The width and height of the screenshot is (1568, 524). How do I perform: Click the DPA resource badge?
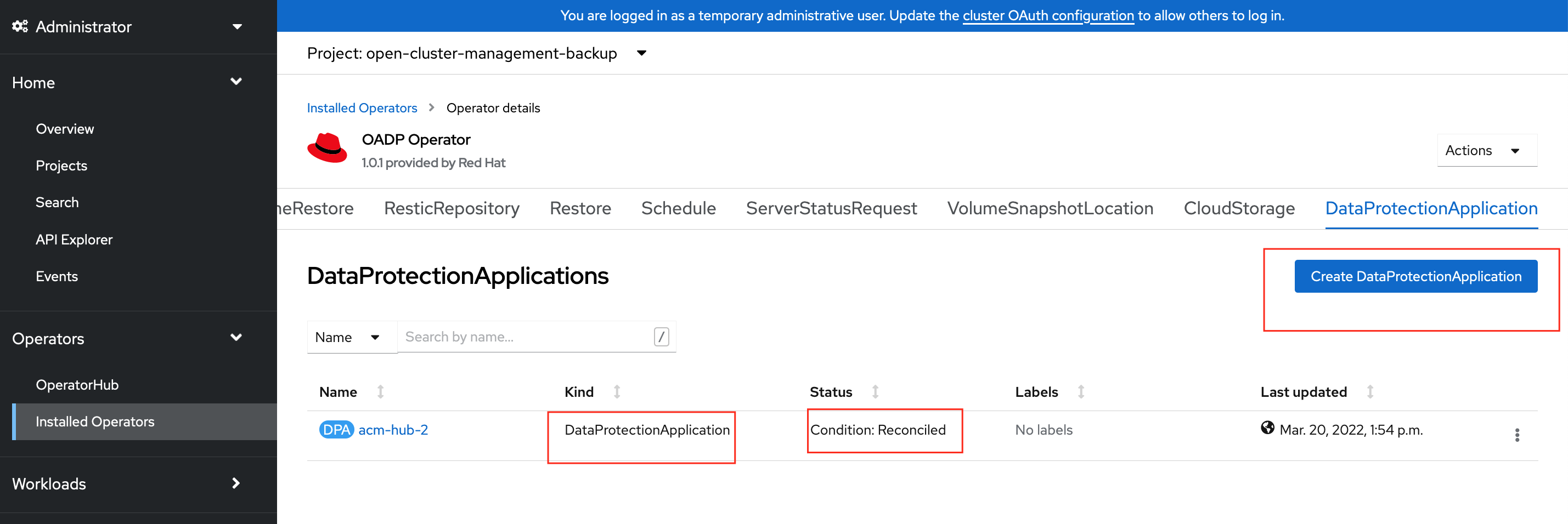[336, 430]
